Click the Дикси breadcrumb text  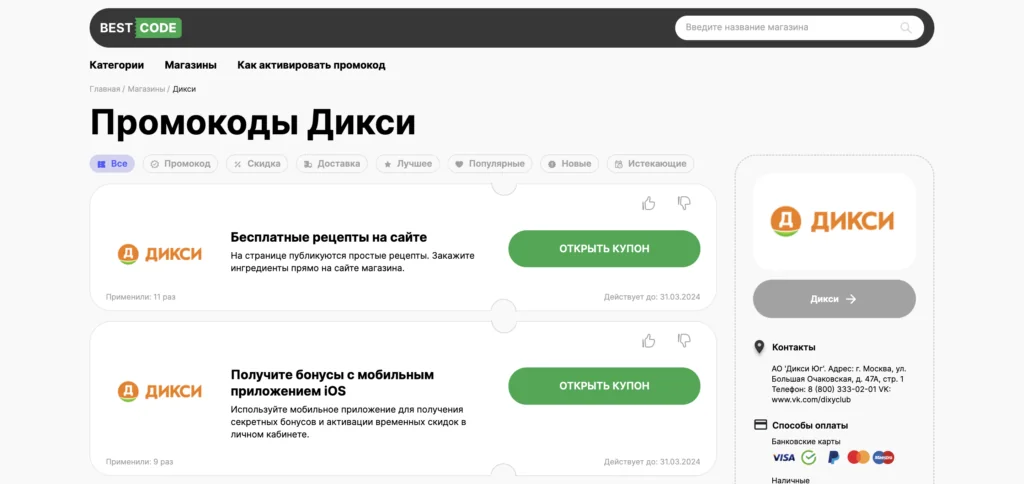click(184, 89)
